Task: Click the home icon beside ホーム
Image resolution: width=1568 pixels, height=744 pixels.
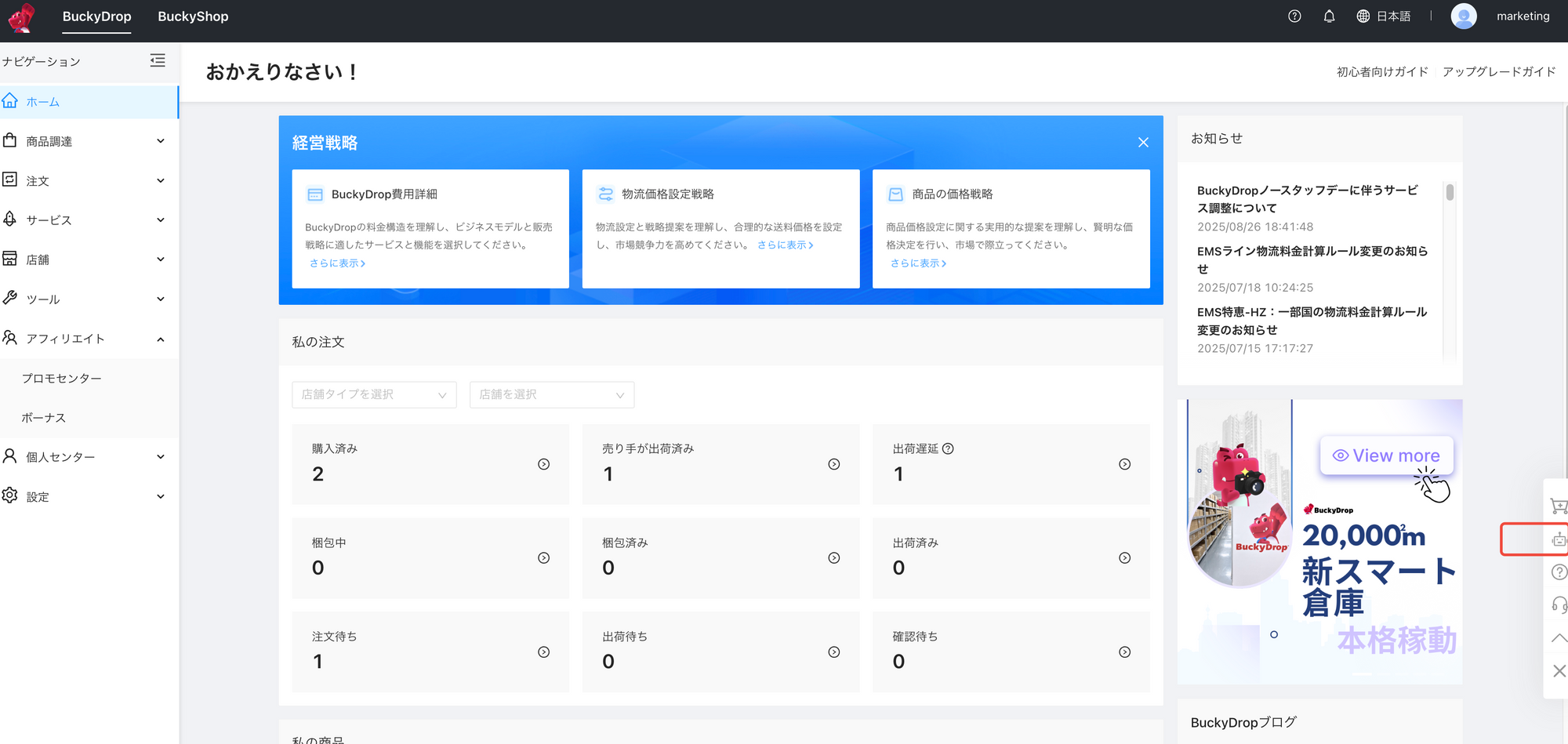Action: [9, 101]
